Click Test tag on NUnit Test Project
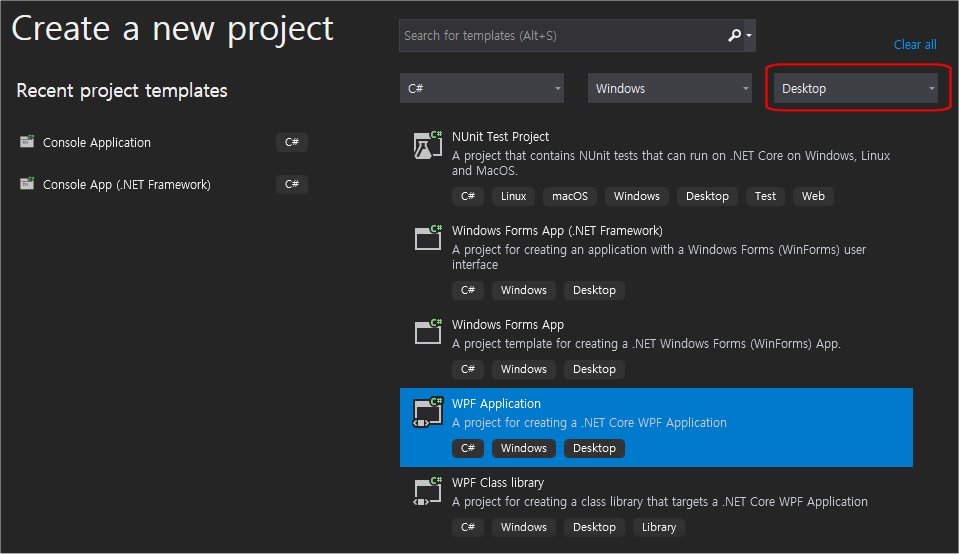 [765, 196]
